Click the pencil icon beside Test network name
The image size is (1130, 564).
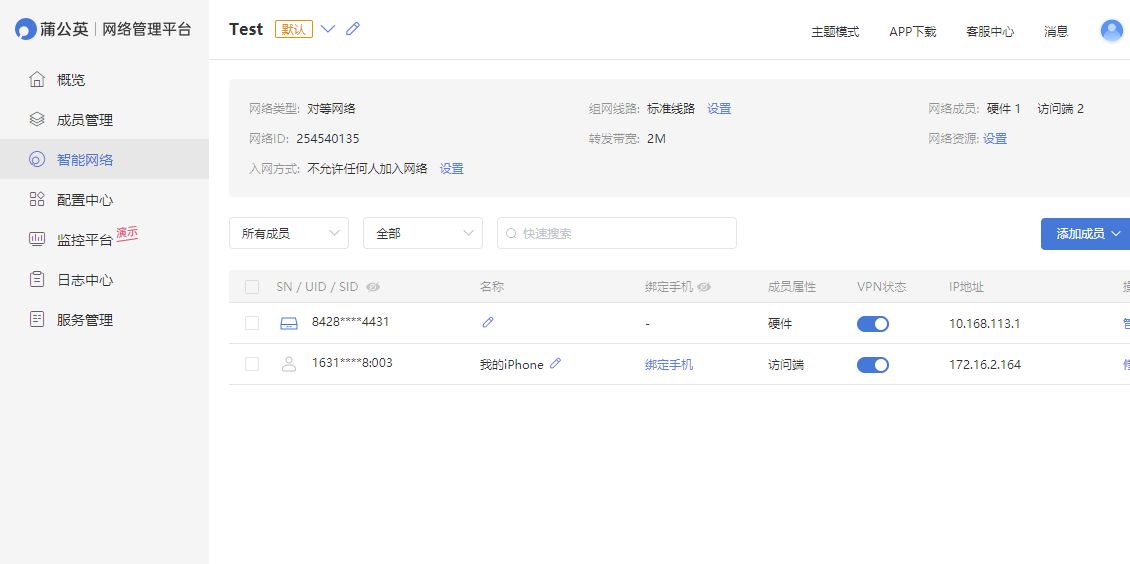[352, 29]
